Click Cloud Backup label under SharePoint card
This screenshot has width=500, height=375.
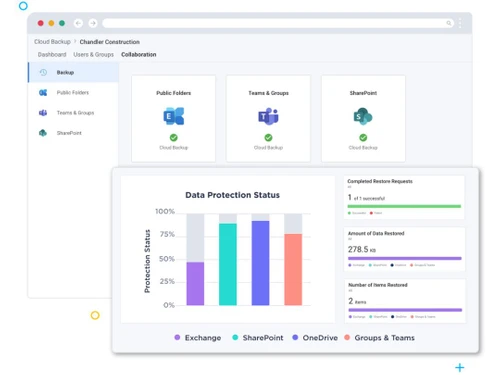pos(363,148)
